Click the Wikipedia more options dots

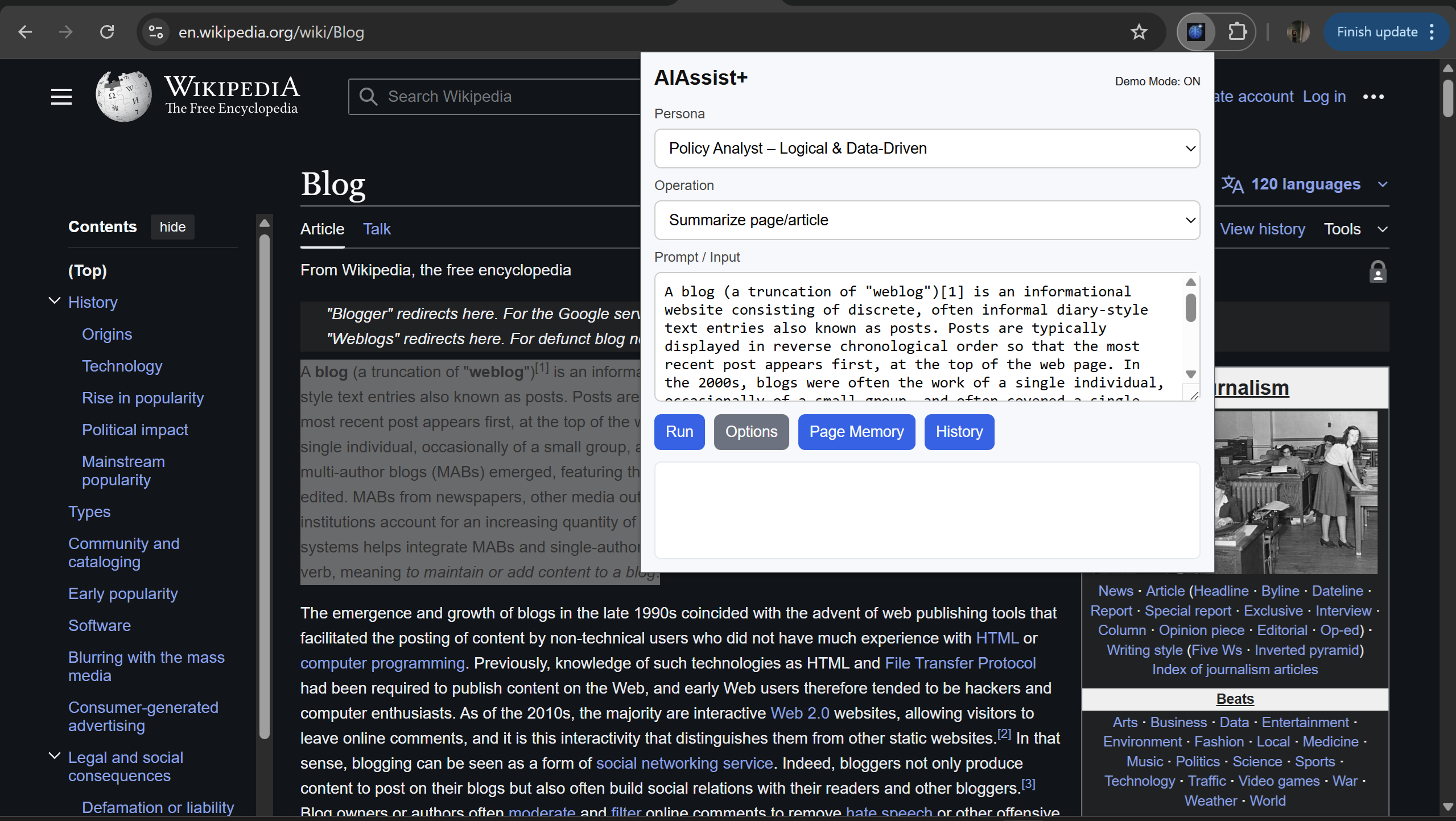[1373, 97]
